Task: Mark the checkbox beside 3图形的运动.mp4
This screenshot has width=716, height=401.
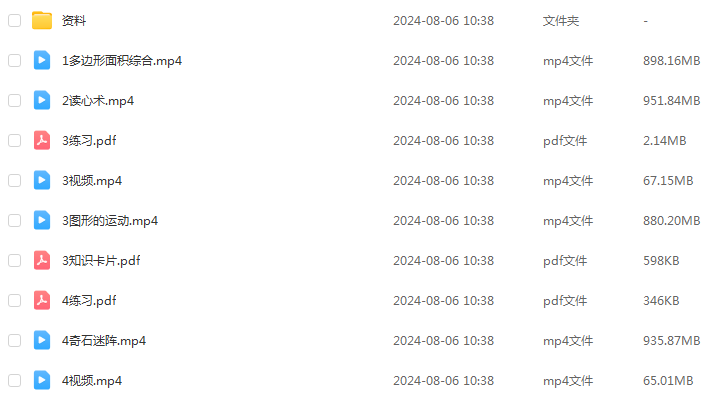Action: (15, 221)
